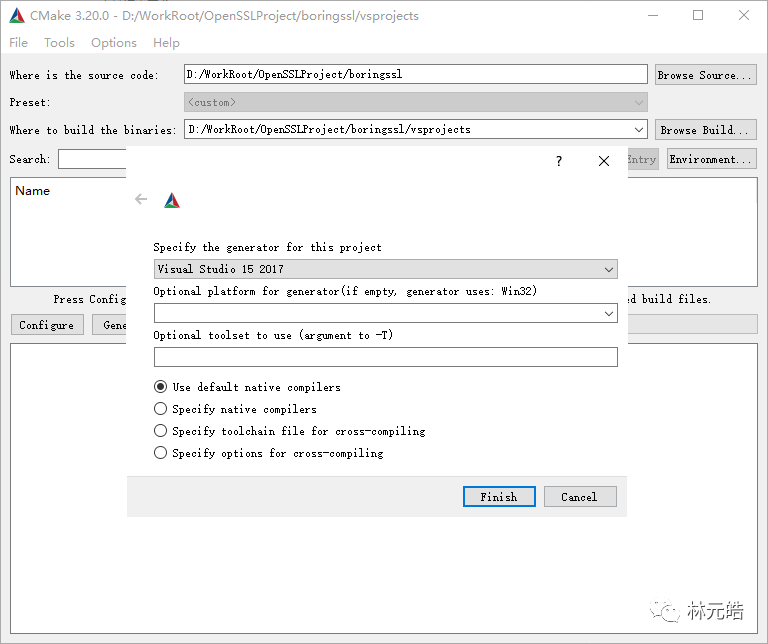Click the Environment button
This screenshot has height=644, width=768.
pos(712,159)
